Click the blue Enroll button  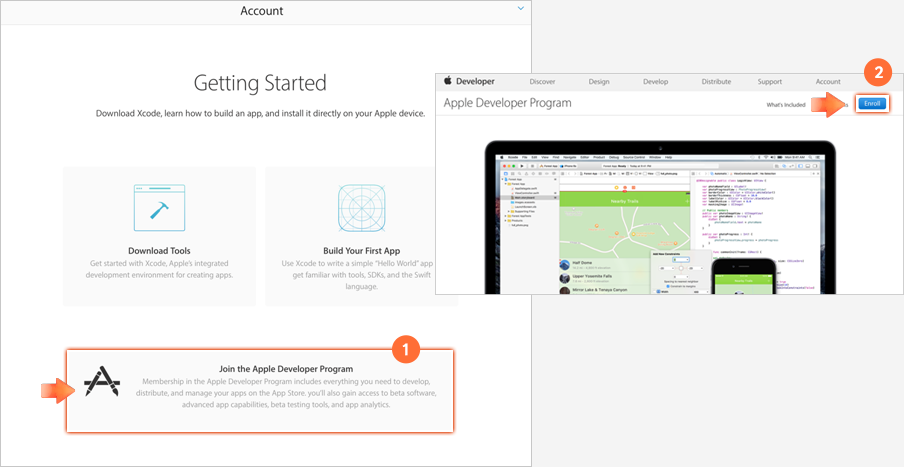pyautogui.click(x=872, y=104)
